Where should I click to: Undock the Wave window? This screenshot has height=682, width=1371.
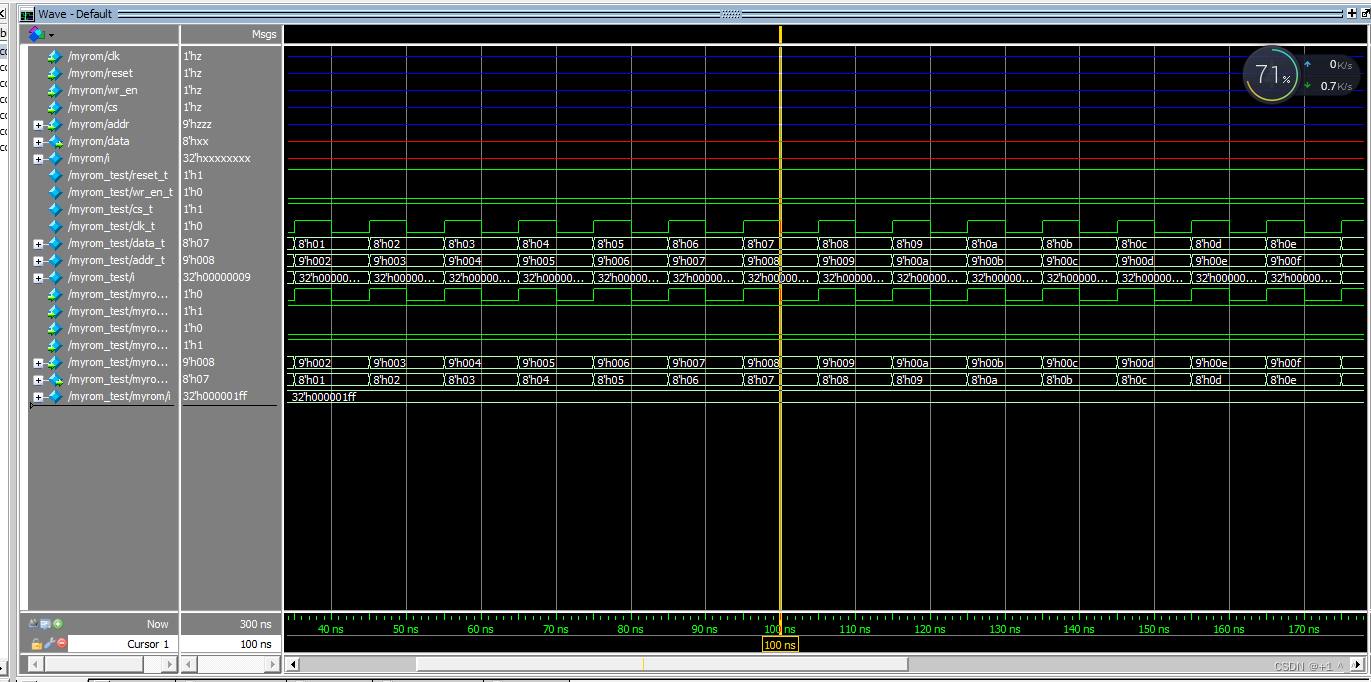[x=1365, y=14]
